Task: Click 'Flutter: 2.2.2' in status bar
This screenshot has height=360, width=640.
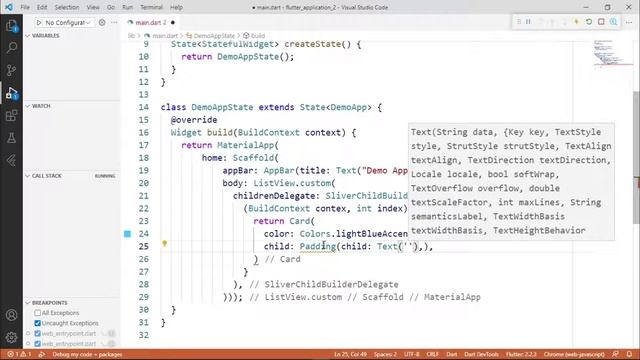Action: click(521, 354)
